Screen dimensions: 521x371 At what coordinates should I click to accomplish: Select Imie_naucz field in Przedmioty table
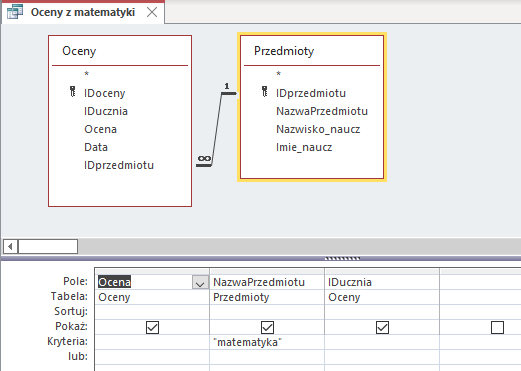tap(304, 147)
